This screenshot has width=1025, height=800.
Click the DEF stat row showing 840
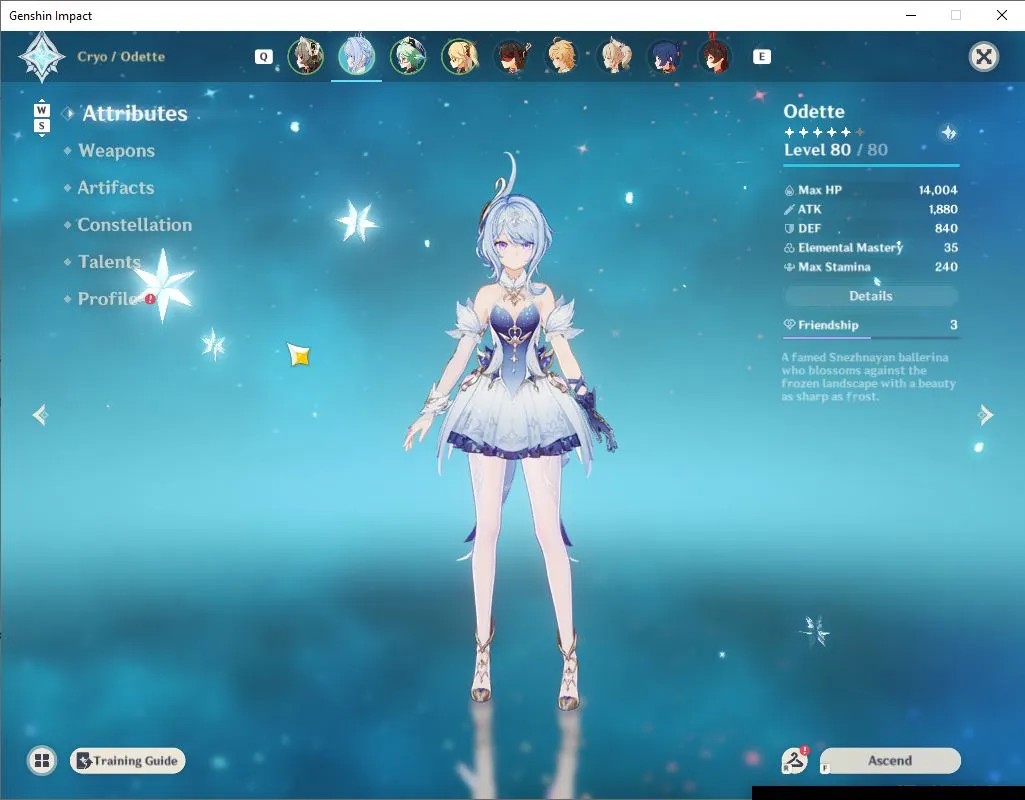871,228
